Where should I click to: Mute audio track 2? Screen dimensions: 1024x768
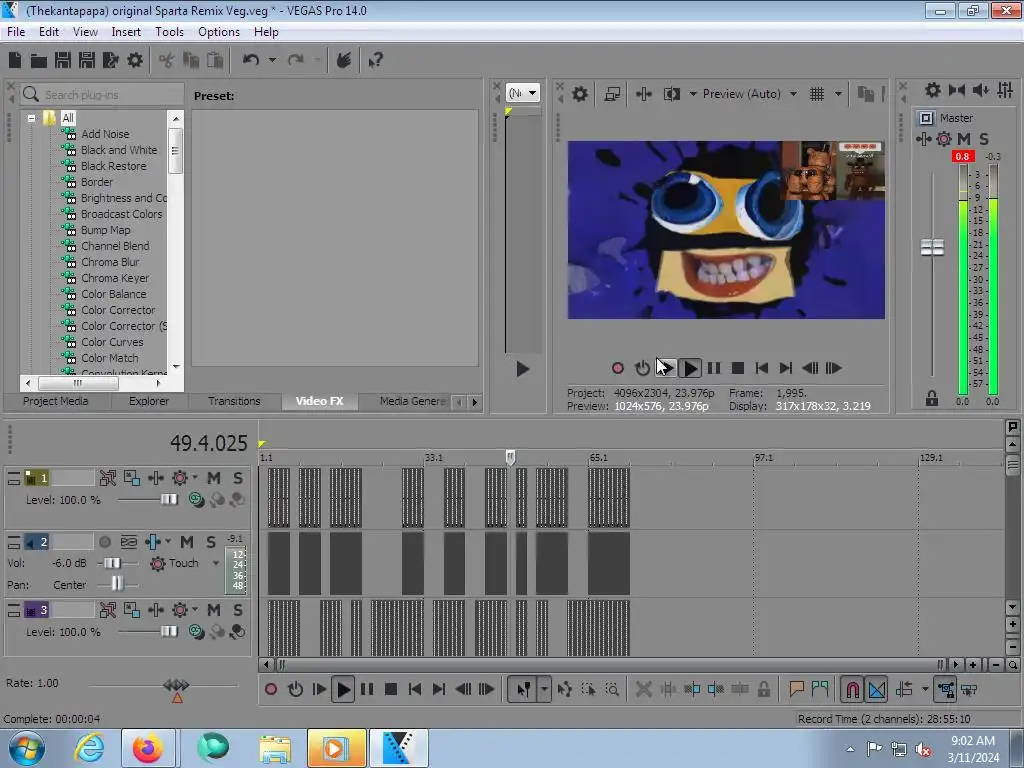[x=187, y=542]
